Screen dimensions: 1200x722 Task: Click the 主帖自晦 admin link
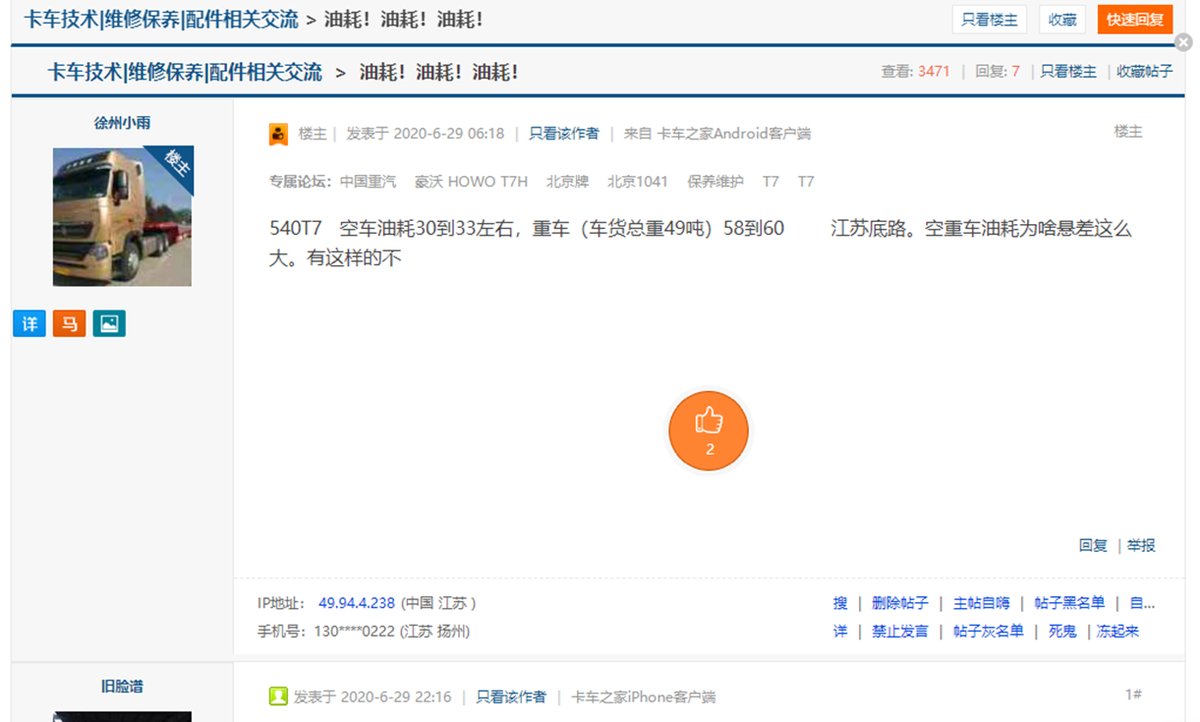[981, 603]
